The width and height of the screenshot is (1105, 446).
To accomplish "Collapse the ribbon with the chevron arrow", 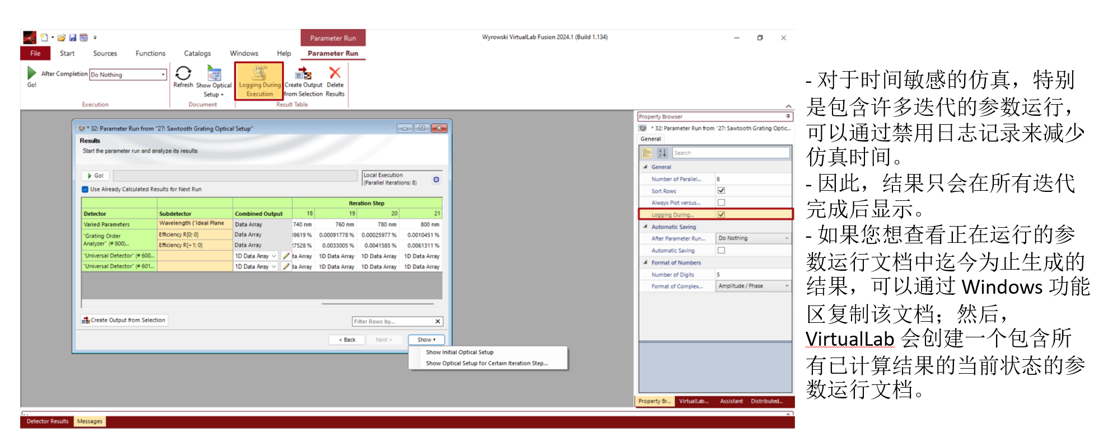I will 789,107.
